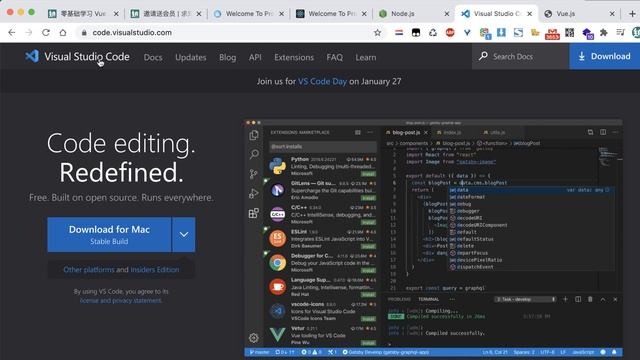The width and height of the screenshot is (640, 360).
Task: Click Search icon in VS Code preview sidebar
Action: (254, 154)
